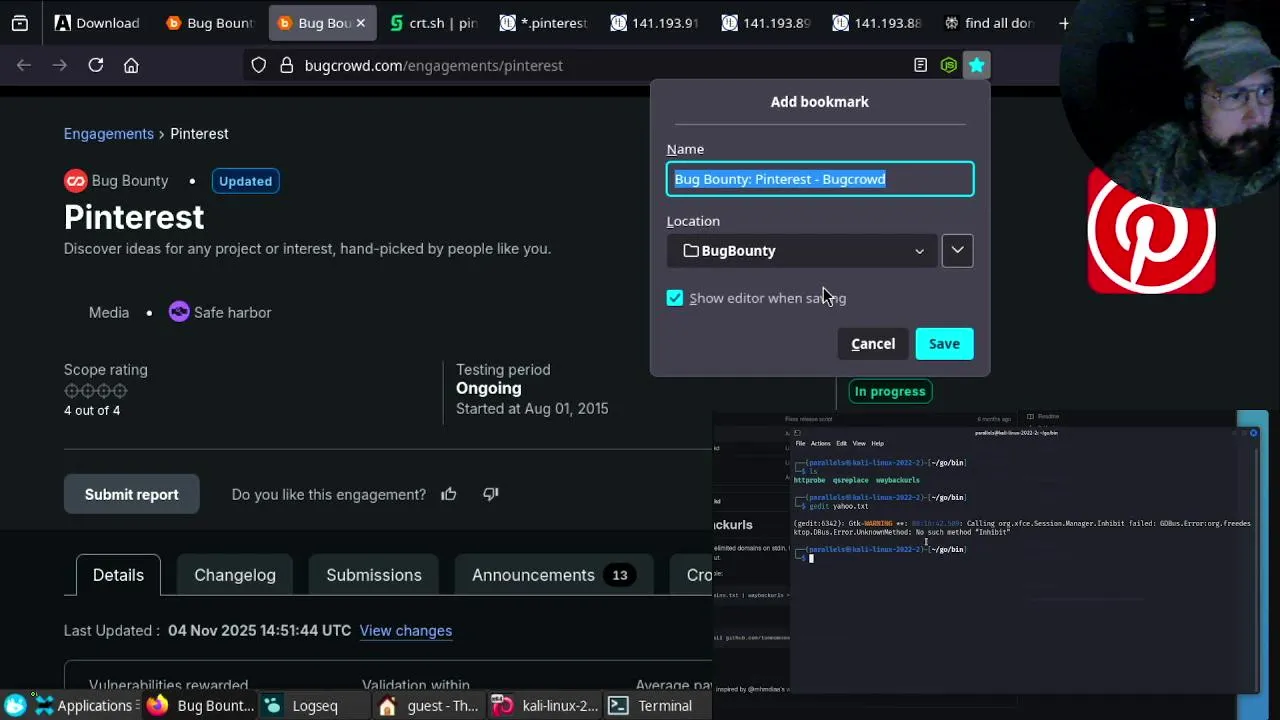Click the Cancel button in bookmark dialog

point(873,344)
